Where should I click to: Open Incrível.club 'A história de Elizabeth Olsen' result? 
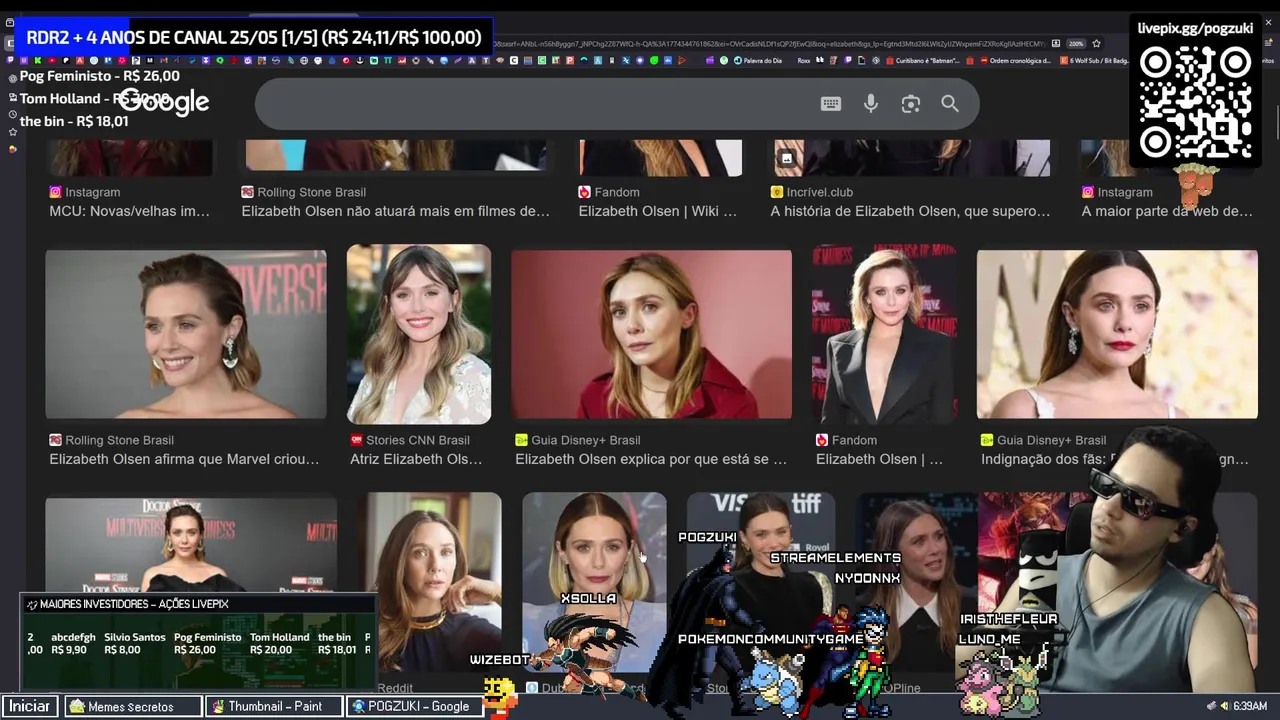click(x=910, y=211)
